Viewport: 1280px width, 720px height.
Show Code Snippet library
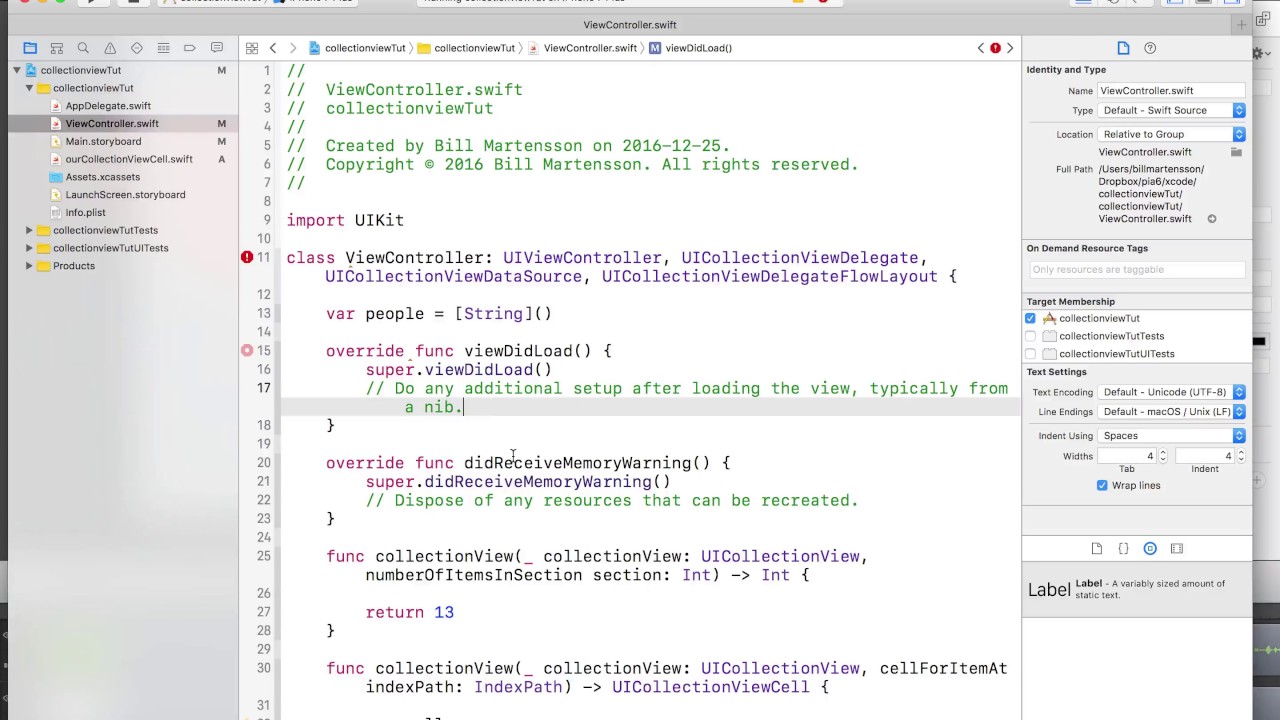click(1123, 548)
